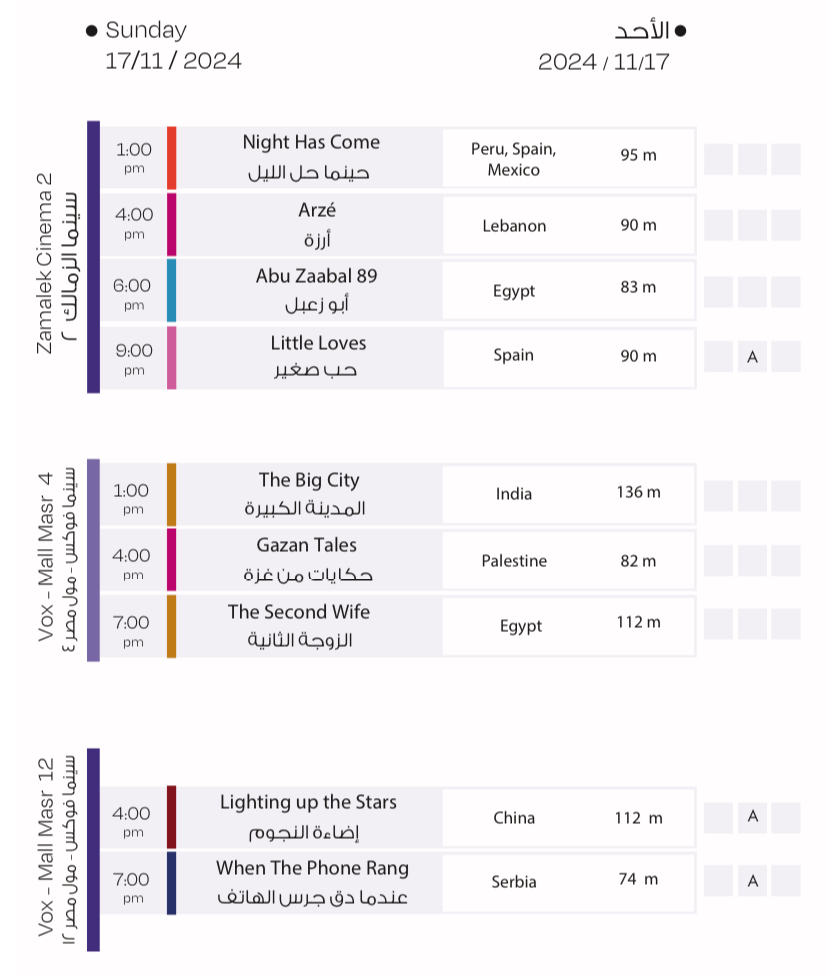The width and height of the screenshot is (828, 977).
Task: Open the Night Has Come film title
Action: 311,143
